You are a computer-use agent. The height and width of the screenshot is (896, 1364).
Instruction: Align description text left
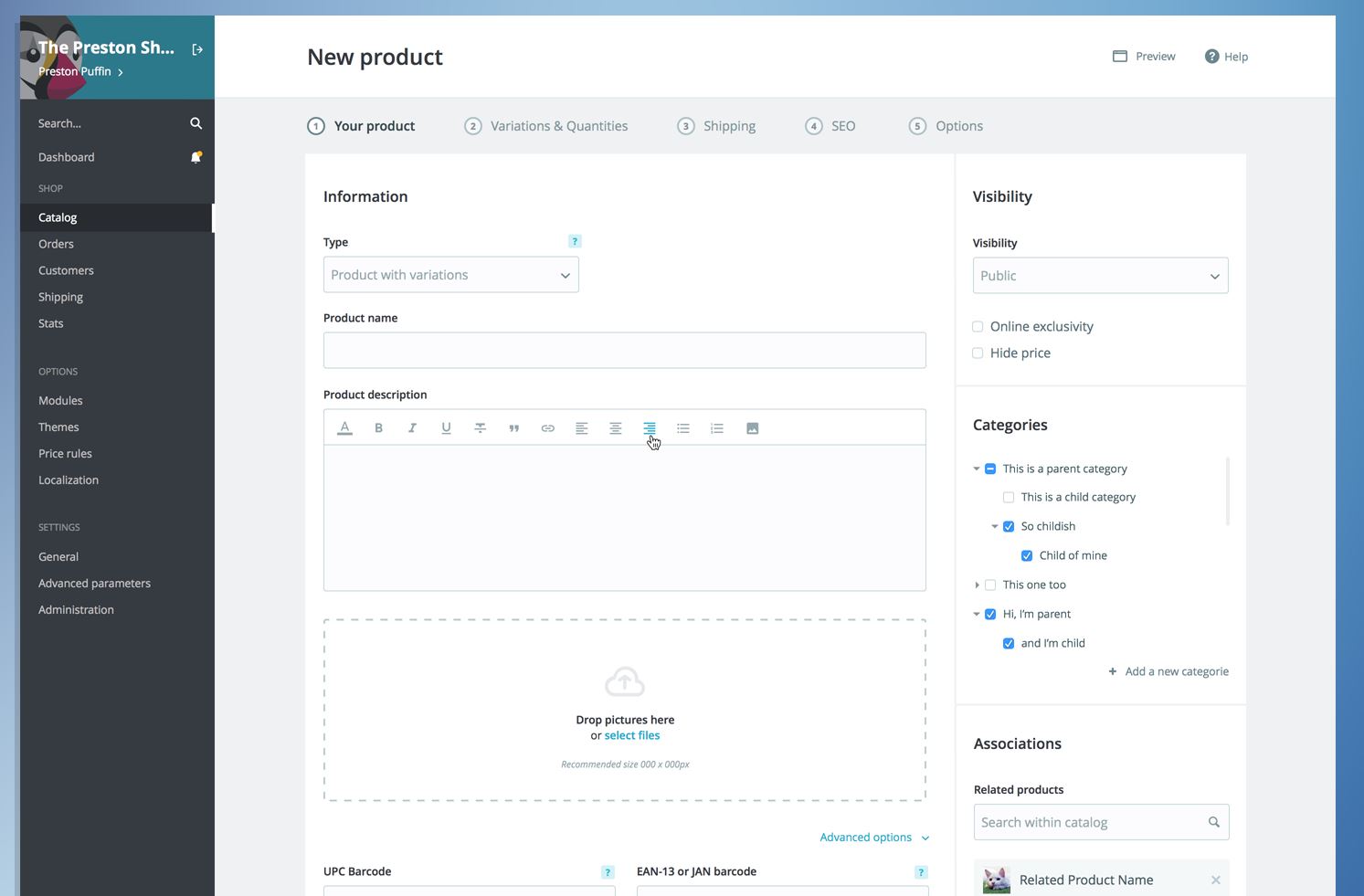pos(581,428)
